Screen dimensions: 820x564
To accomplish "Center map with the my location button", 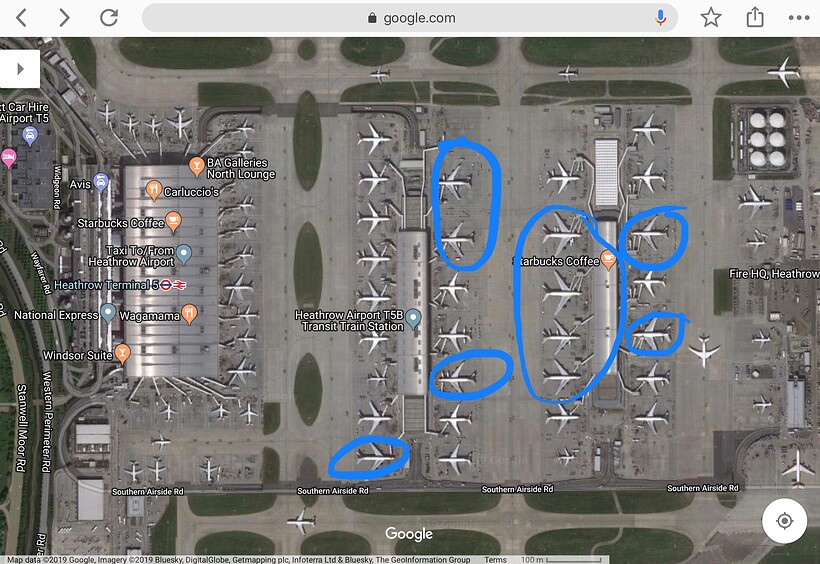I will click(784, 521).
